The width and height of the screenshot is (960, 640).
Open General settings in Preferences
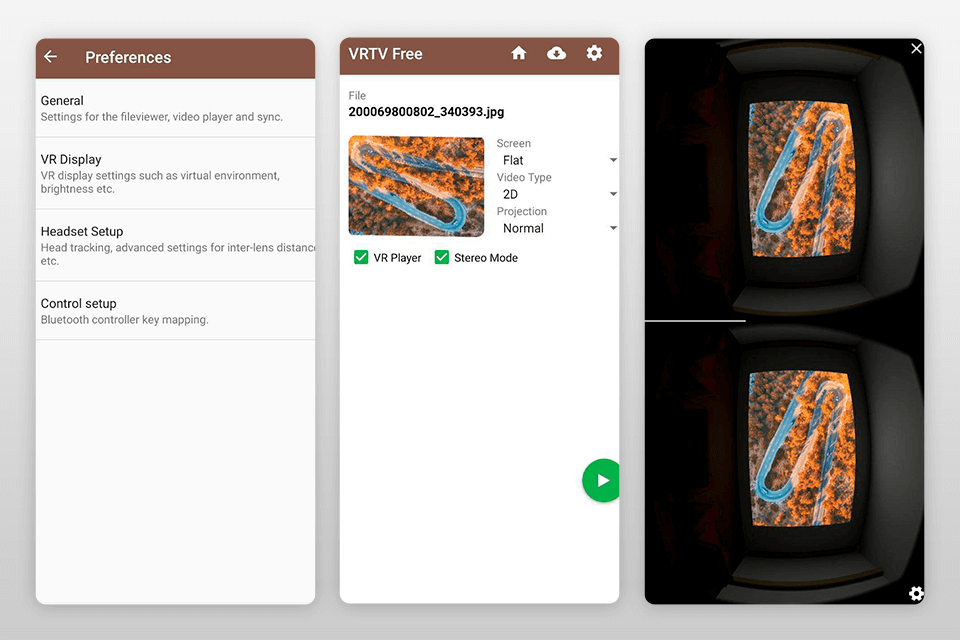pyautogui.click(x=175, y=107)
